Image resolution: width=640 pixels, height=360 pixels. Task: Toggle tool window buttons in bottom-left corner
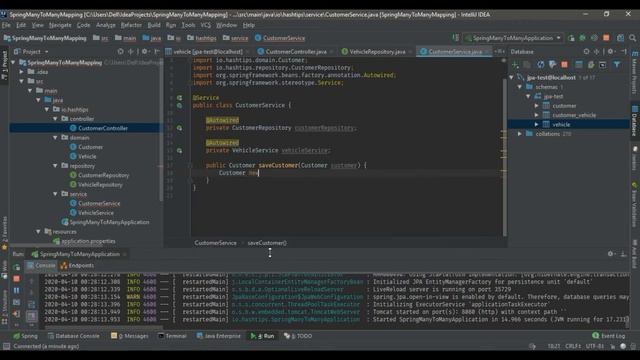click(6, 346)
